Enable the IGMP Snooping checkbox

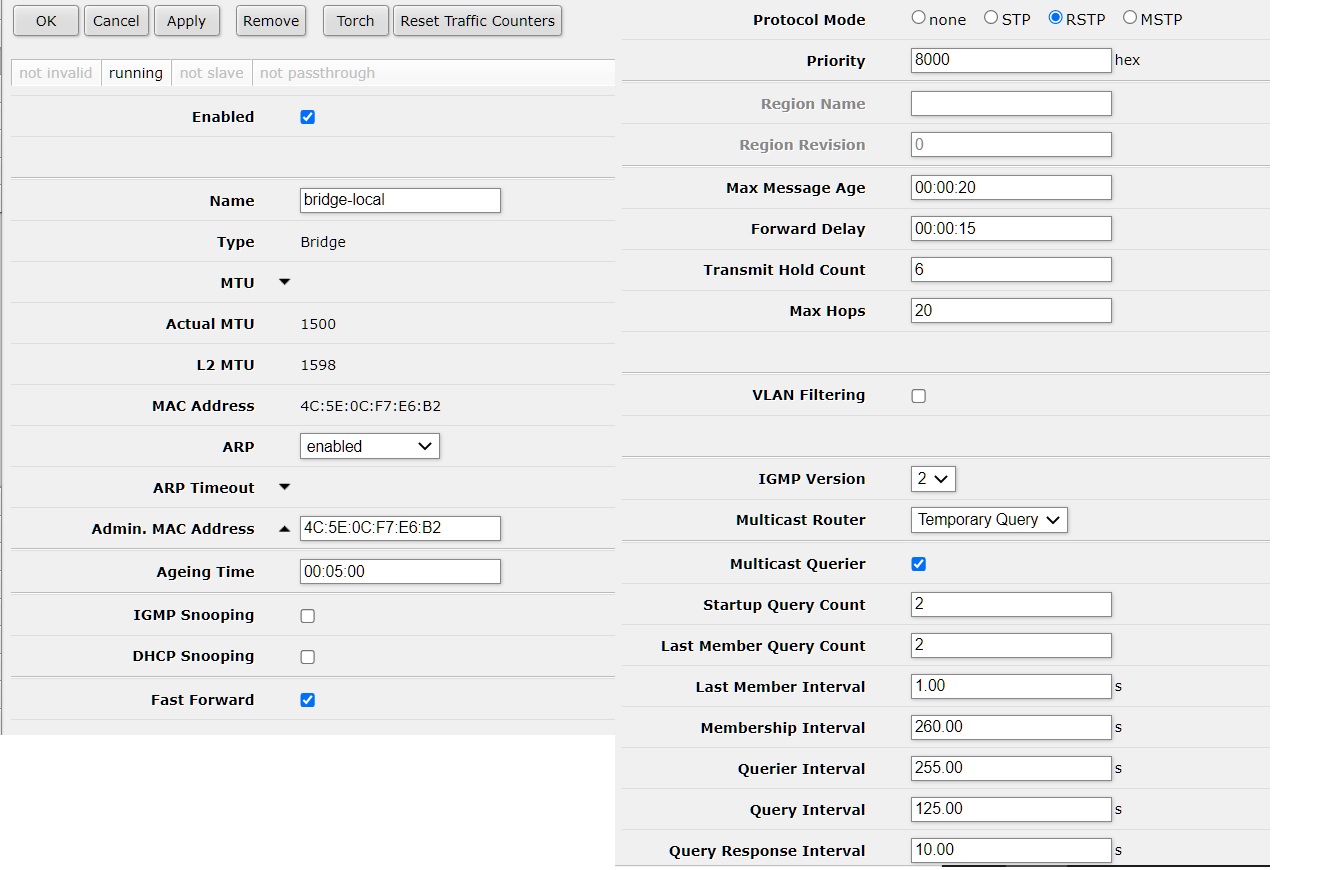308,616
